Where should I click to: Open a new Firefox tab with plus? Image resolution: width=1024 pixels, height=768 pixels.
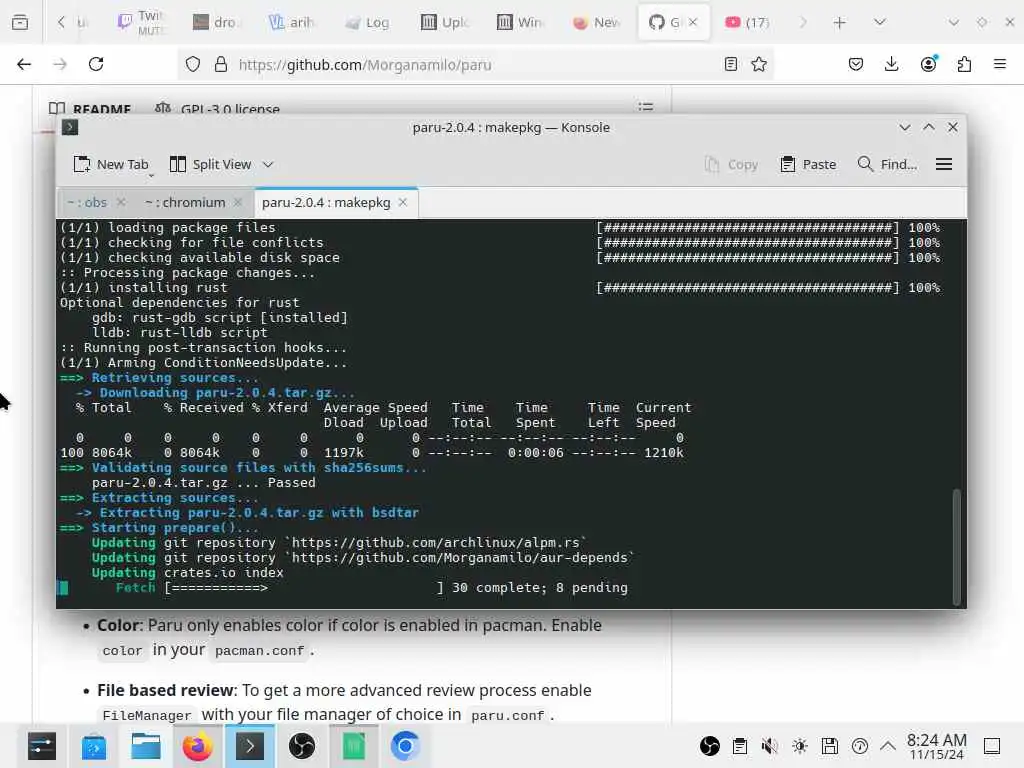(x=840, y=23)
